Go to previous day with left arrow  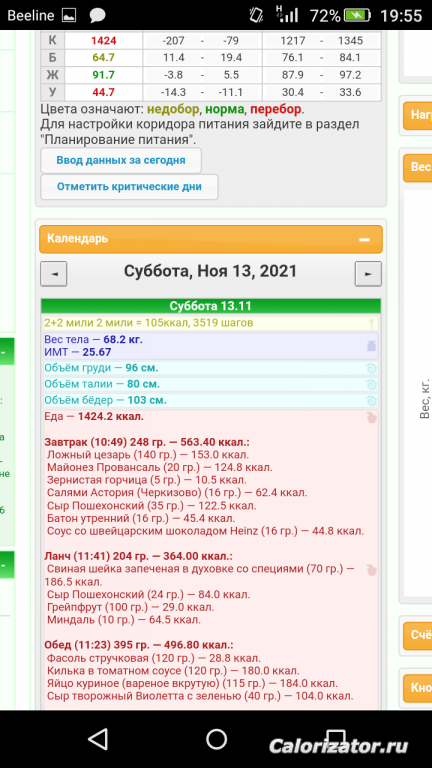coord(53,274)
